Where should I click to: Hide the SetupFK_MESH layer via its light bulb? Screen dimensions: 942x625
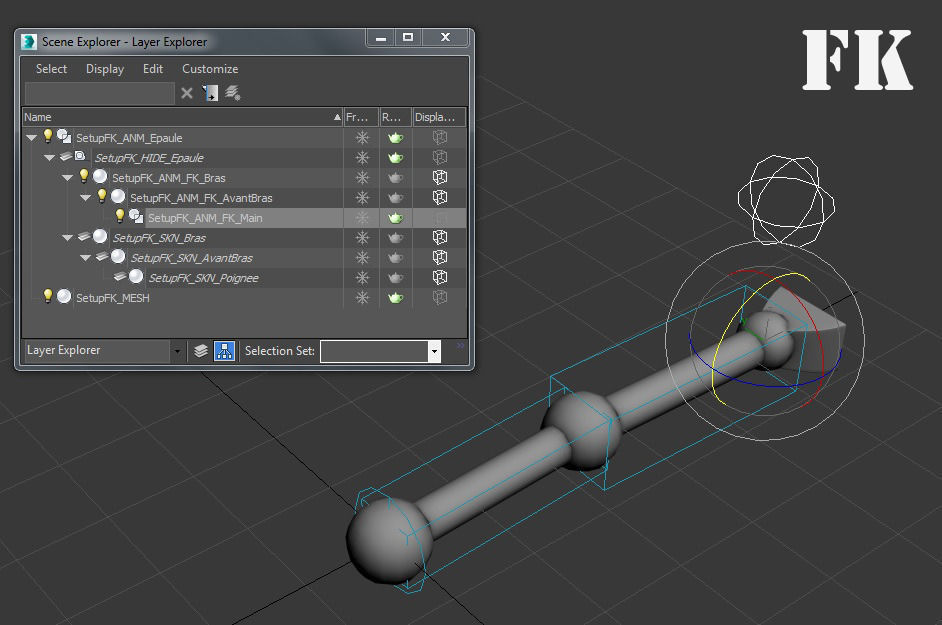[x=47, y=296]
